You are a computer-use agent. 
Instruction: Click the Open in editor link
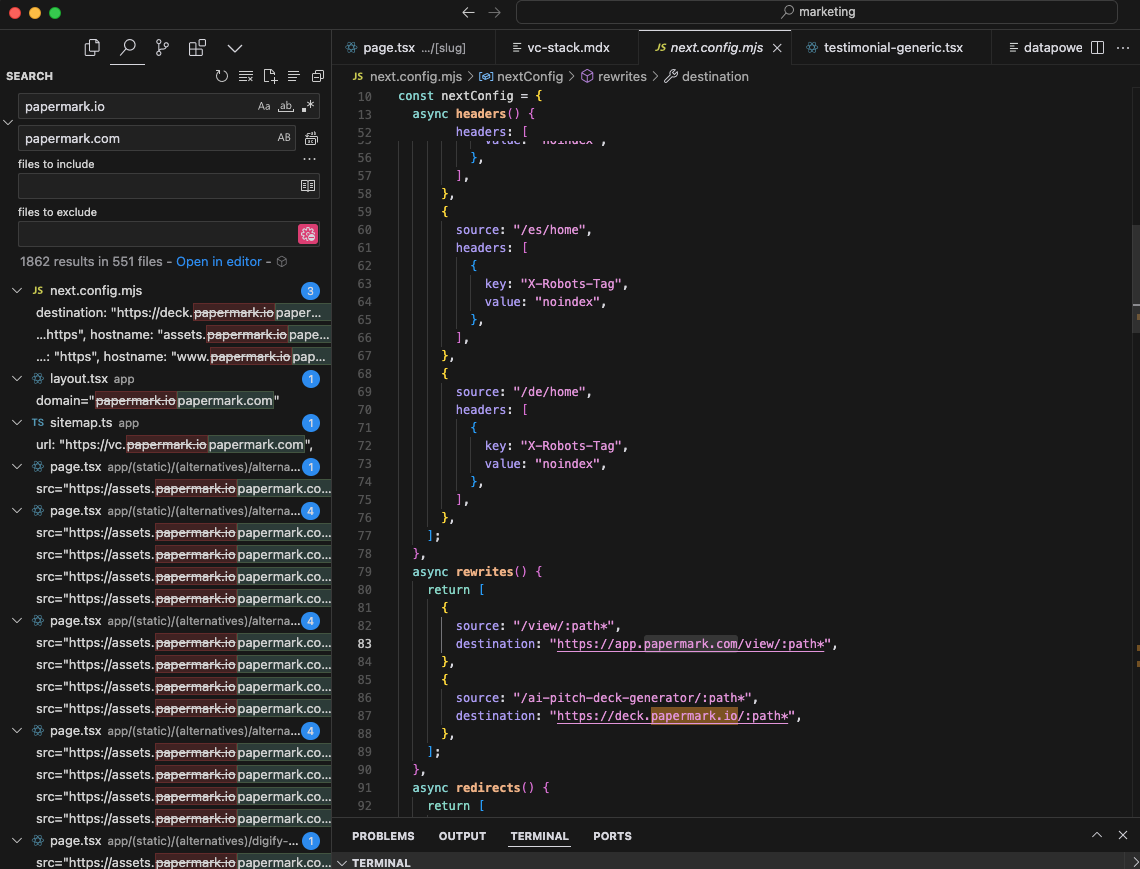click(218, 262)
